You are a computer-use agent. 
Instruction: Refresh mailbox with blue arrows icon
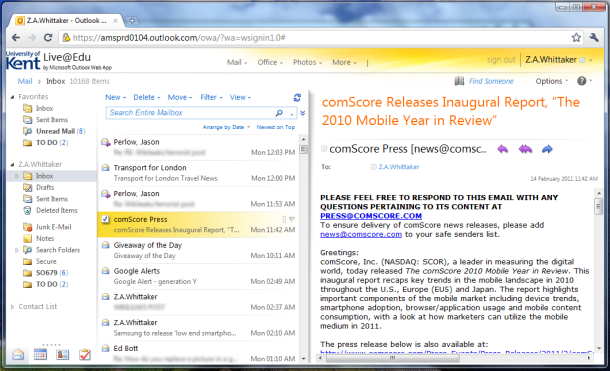(297, 97)
